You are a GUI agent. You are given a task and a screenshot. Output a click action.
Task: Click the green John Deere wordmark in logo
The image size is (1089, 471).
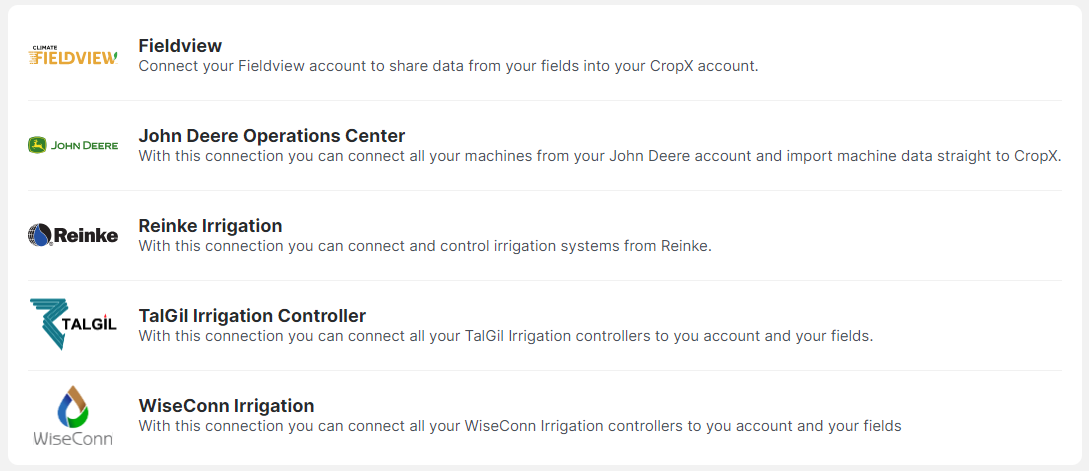(x=85, y=145)
